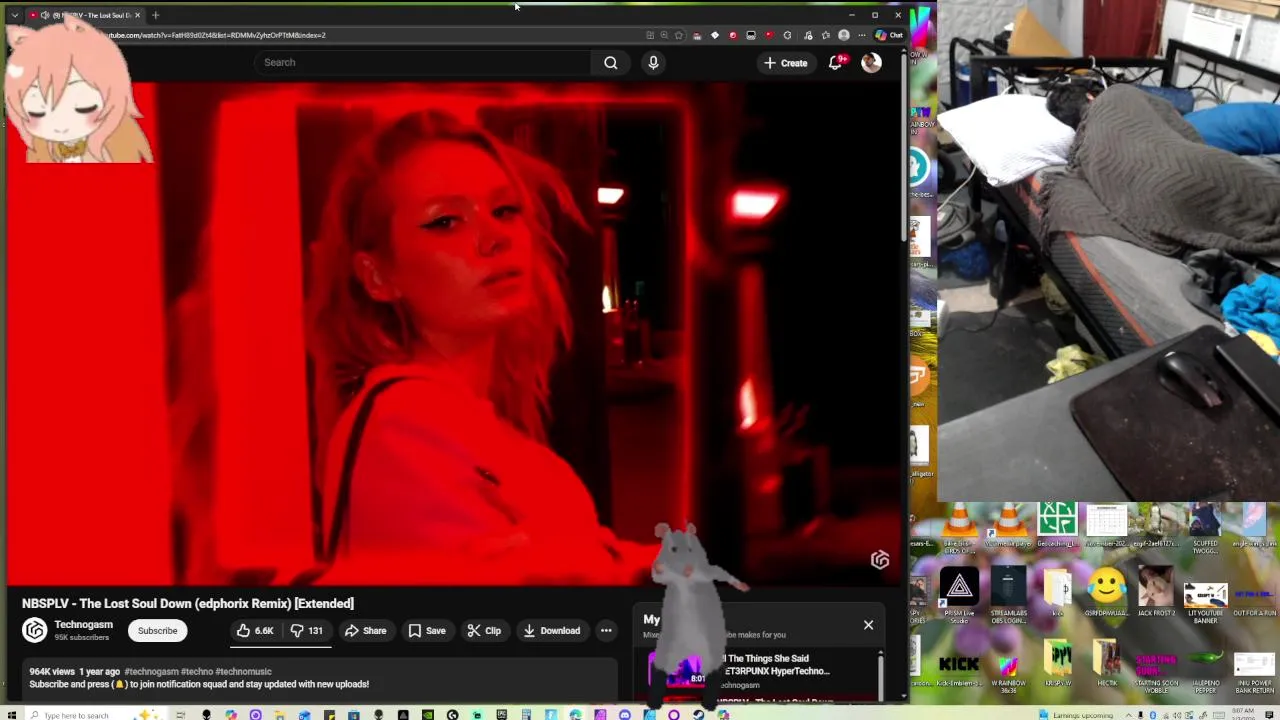
Task: Open the browser profile icon
Action: point(844,35)
